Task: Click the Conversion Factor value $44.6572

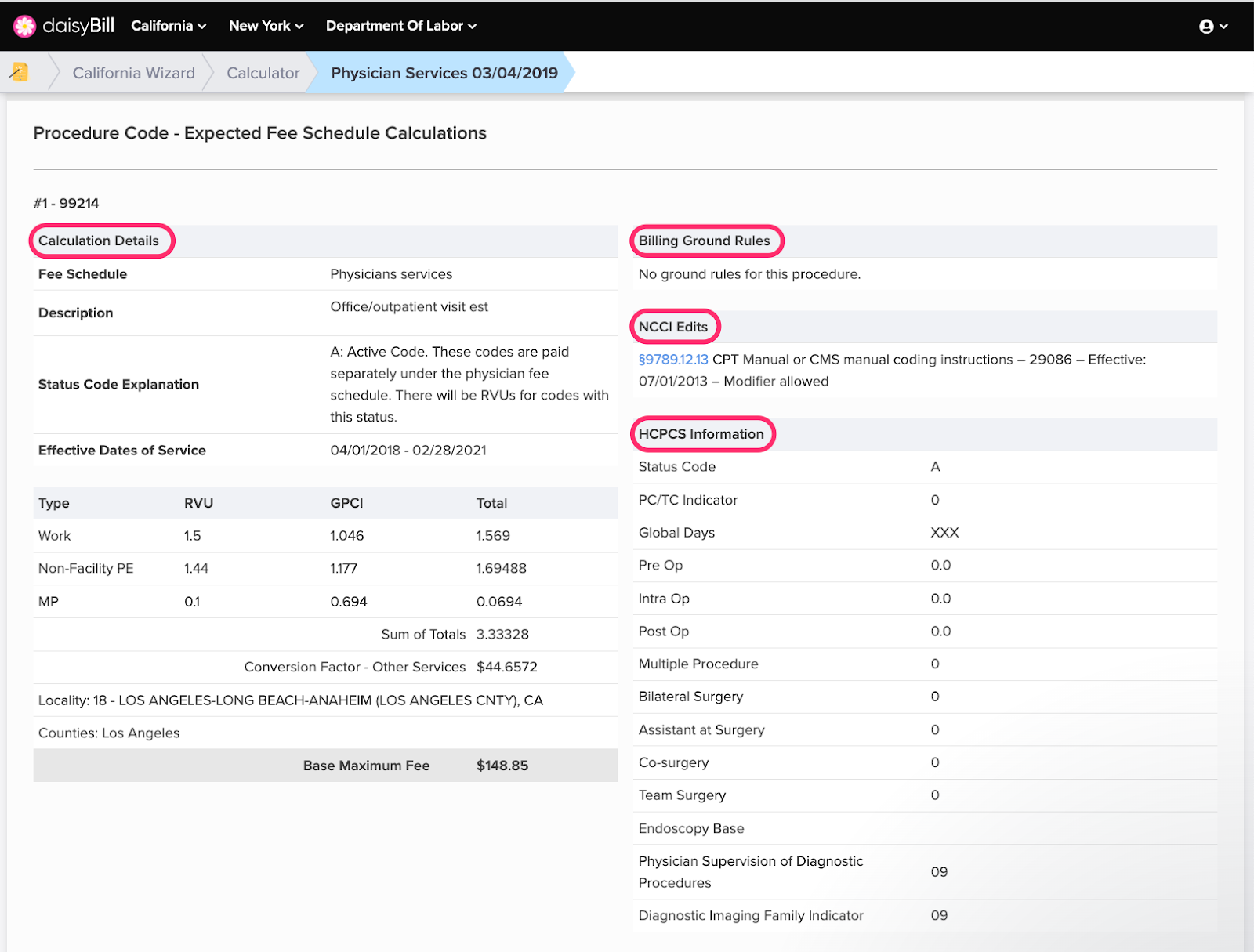Action: pyautogui.click(x=506, y=667)
